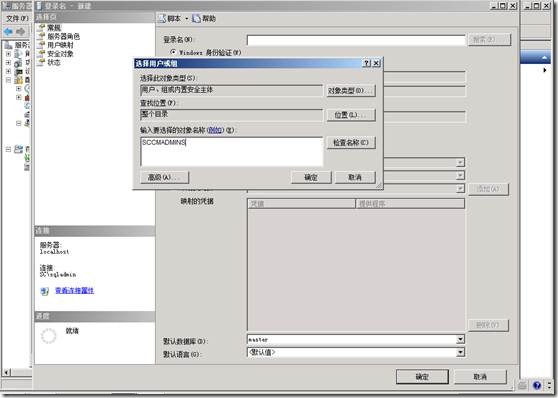Click 确定 at bottom of the login window

pos(422,376)
